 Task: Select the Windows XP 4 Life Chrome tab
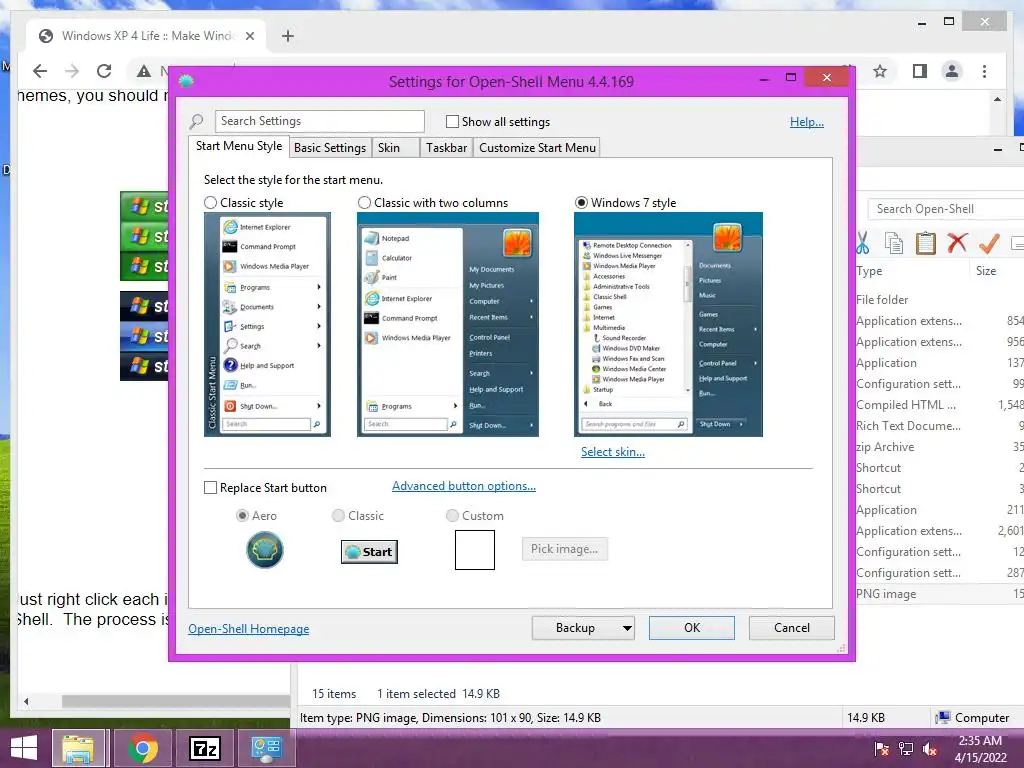146,36
